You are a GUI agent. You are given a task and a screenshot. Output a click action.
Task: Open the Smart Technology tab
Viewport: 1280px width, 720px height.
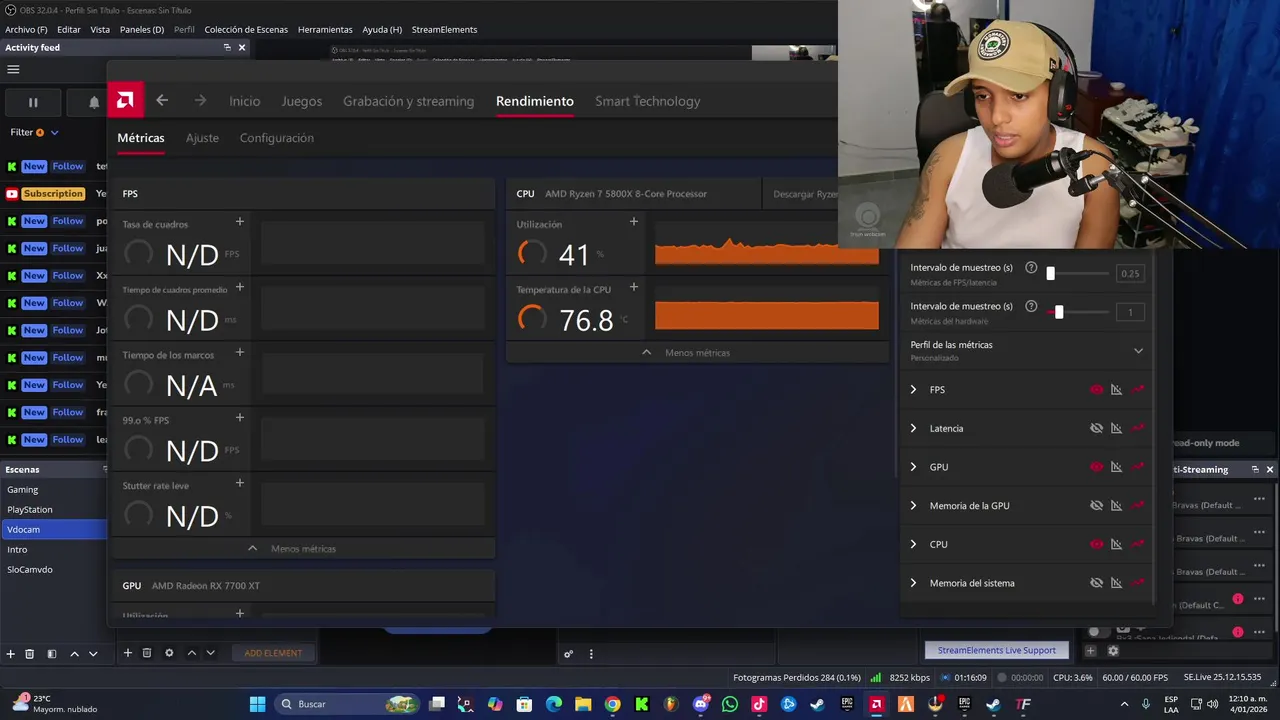point(647,101)
